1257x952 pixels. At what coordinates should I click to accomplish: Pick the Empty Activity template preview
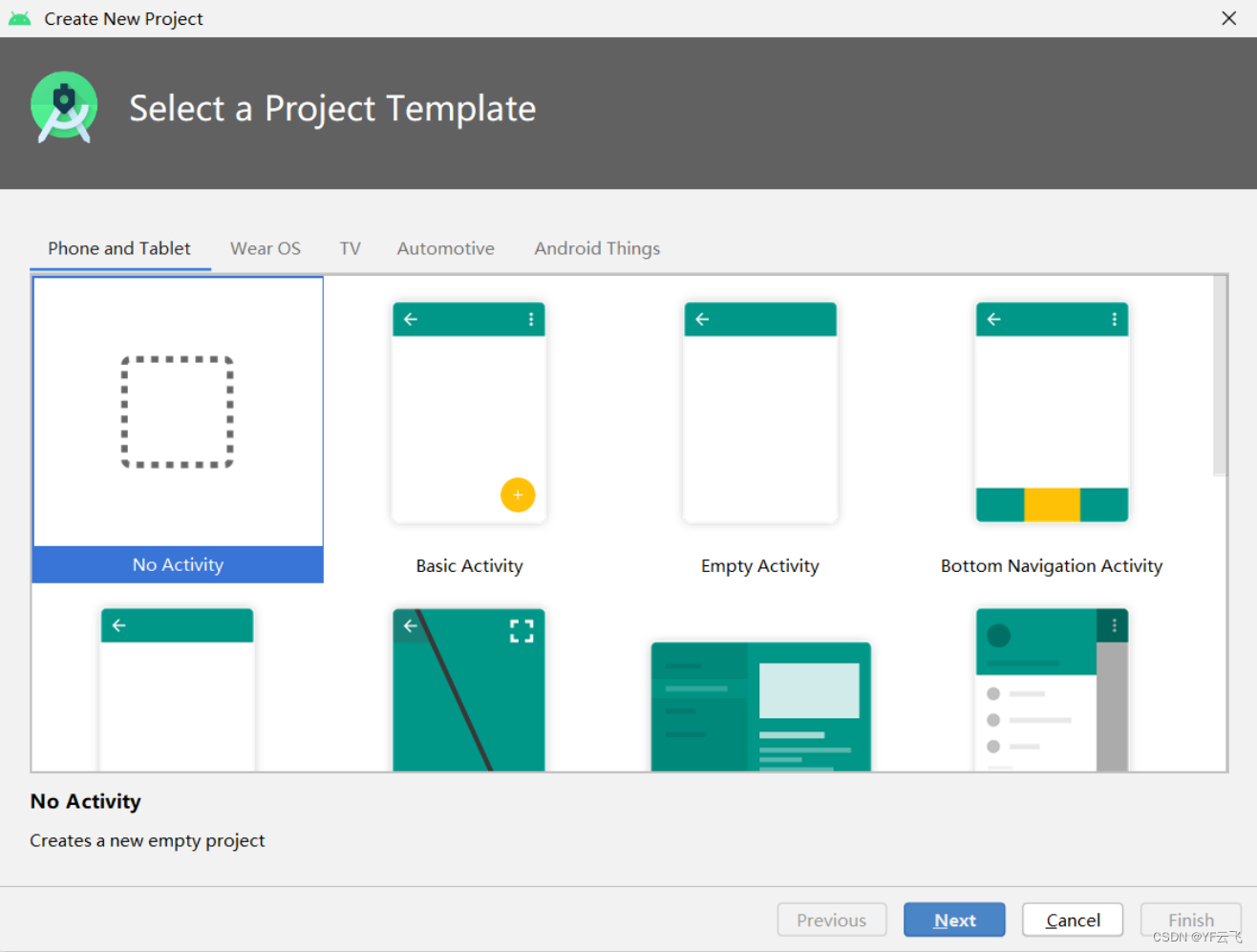coord(760,413)
